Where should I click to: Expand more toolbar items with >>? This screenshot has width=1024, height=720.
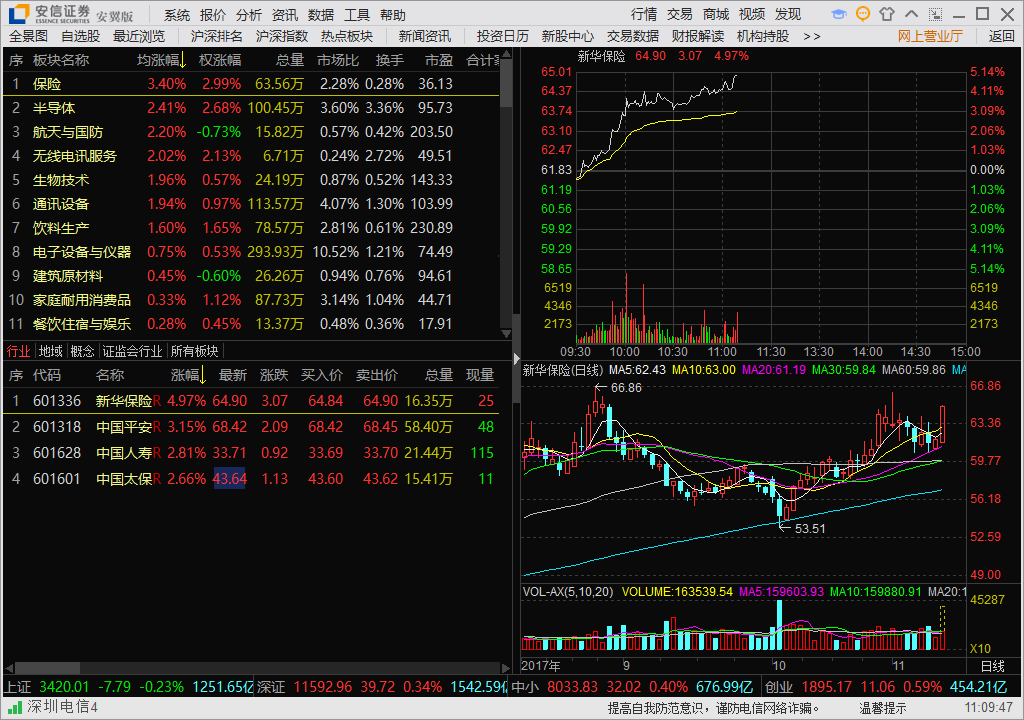coord(812,37)
